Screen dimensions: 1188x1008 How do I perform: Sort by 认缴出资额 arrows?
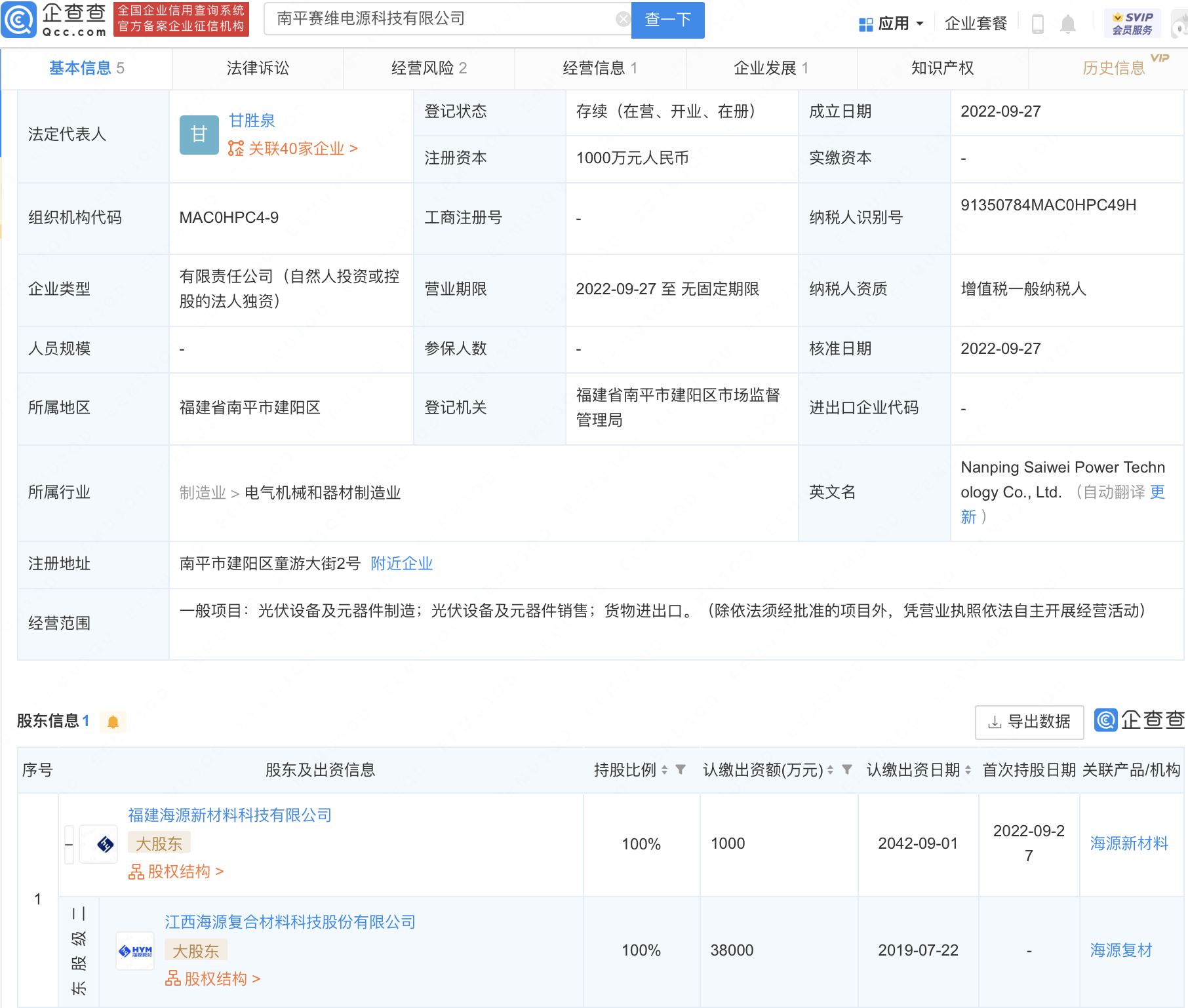point(830,770)
